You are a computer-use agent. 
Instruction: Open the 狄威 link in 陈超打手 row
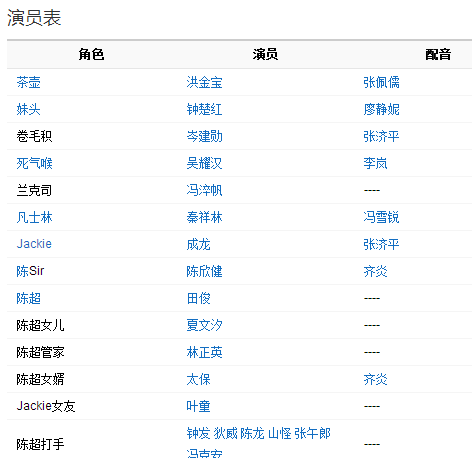click(225, 433)
